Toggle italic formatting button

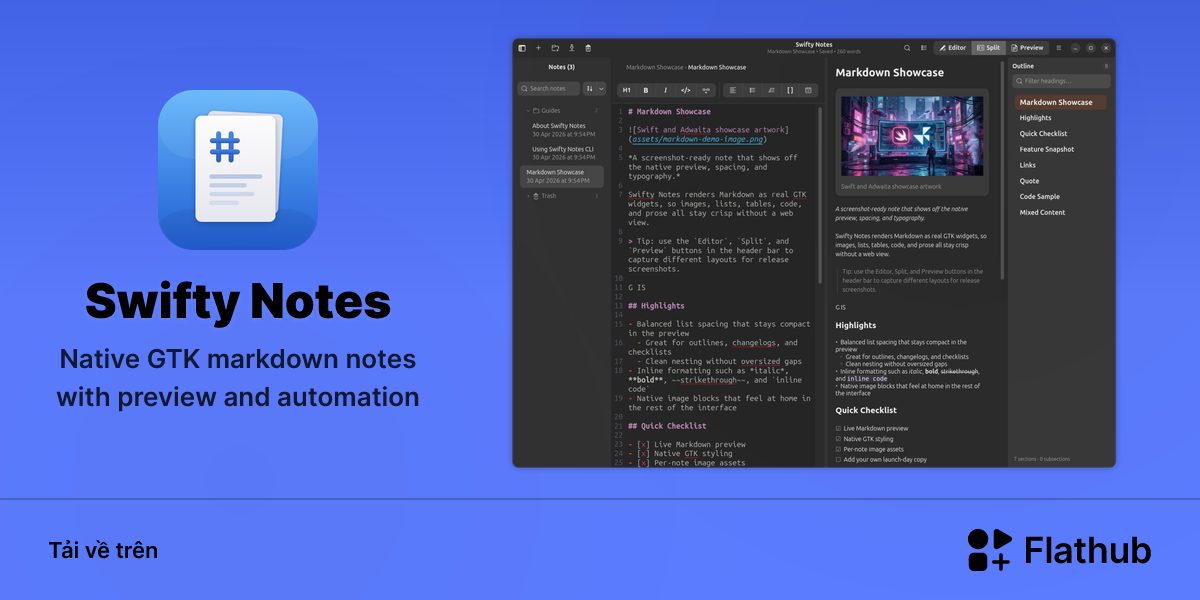click(x=666, y=90)
